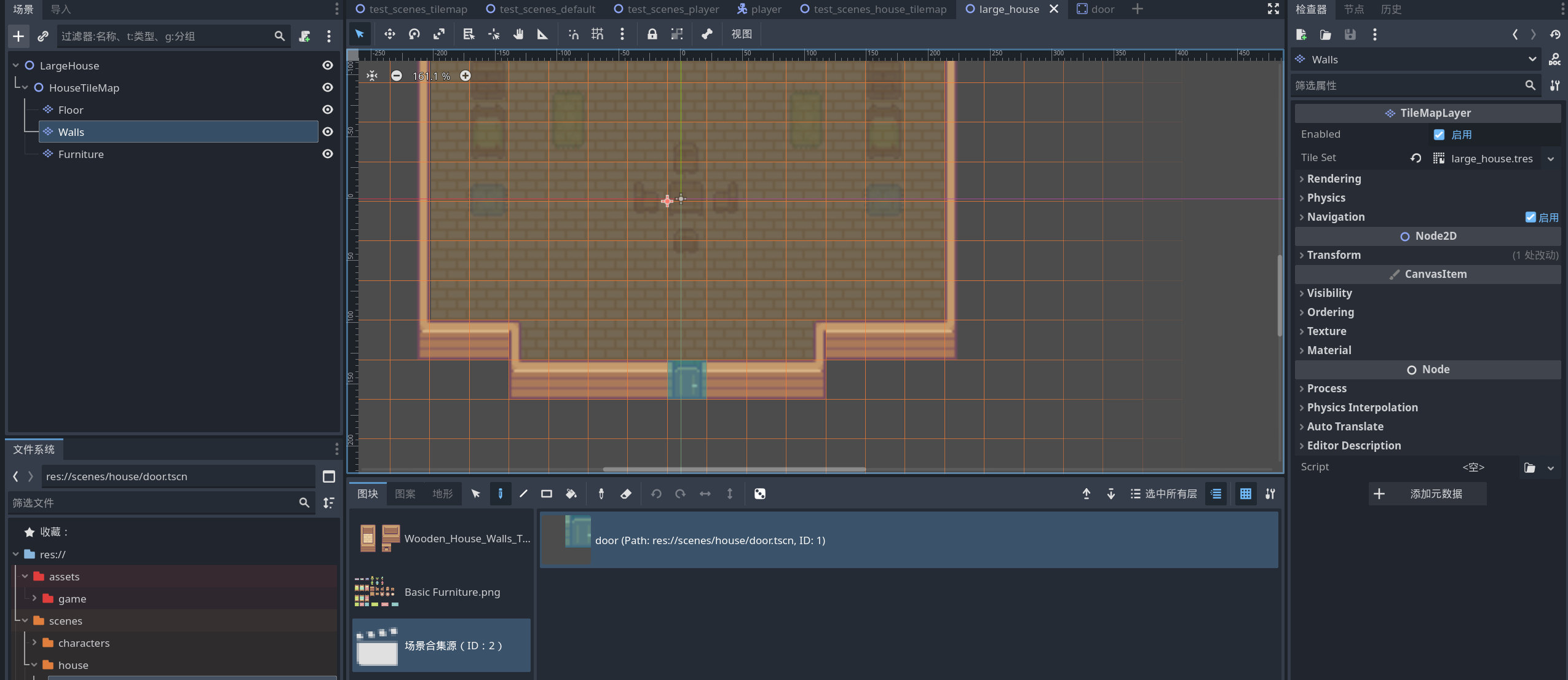
Task: Open the 地形 tab in tilemap panel
Action: (x=442, y=494)
